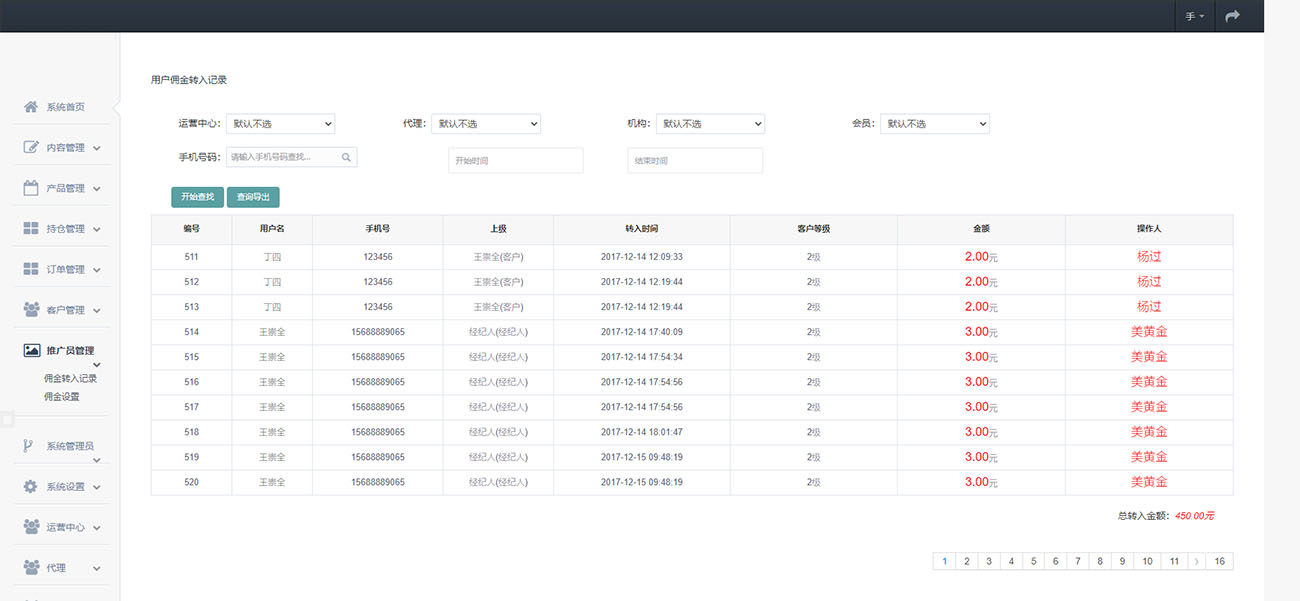Open the 佣金转入记录 submenu item
The image size is (1300, 601).
[x=70, y=379]
